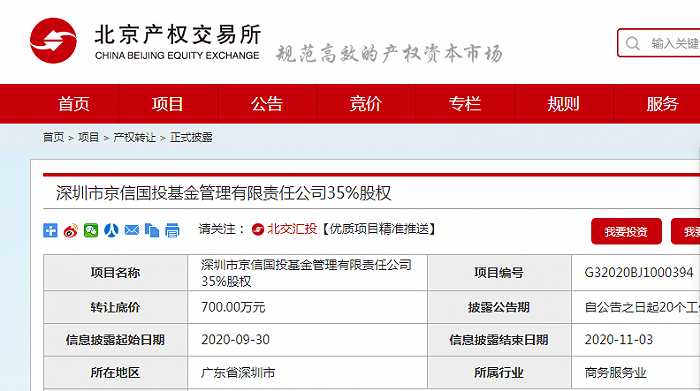Image resolution: width=700 pixels, height=391 pixels.
Task: Share the listing via Weibo icon
Action: 71,230
